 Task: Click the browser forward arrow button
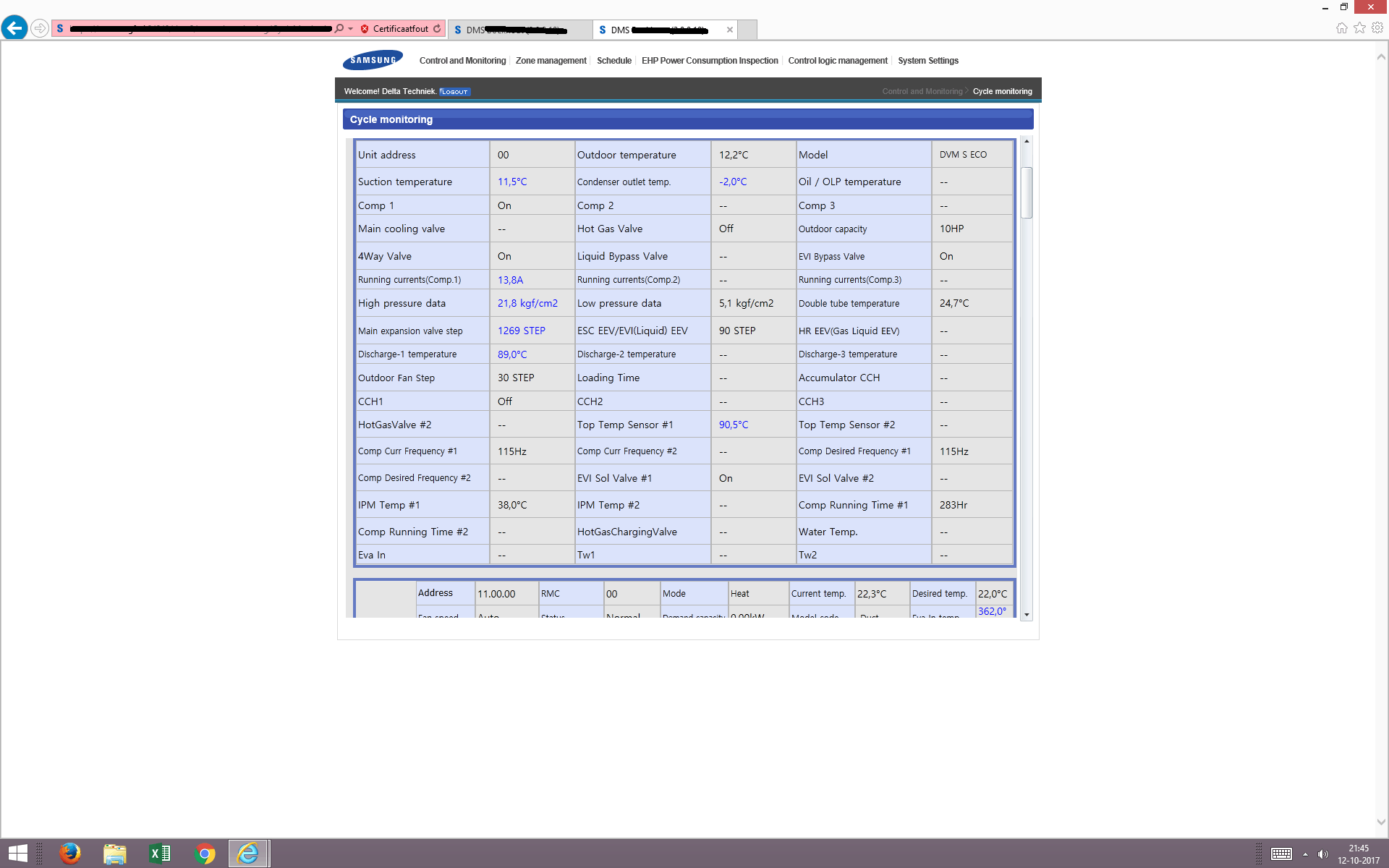(x=40, y=28)
